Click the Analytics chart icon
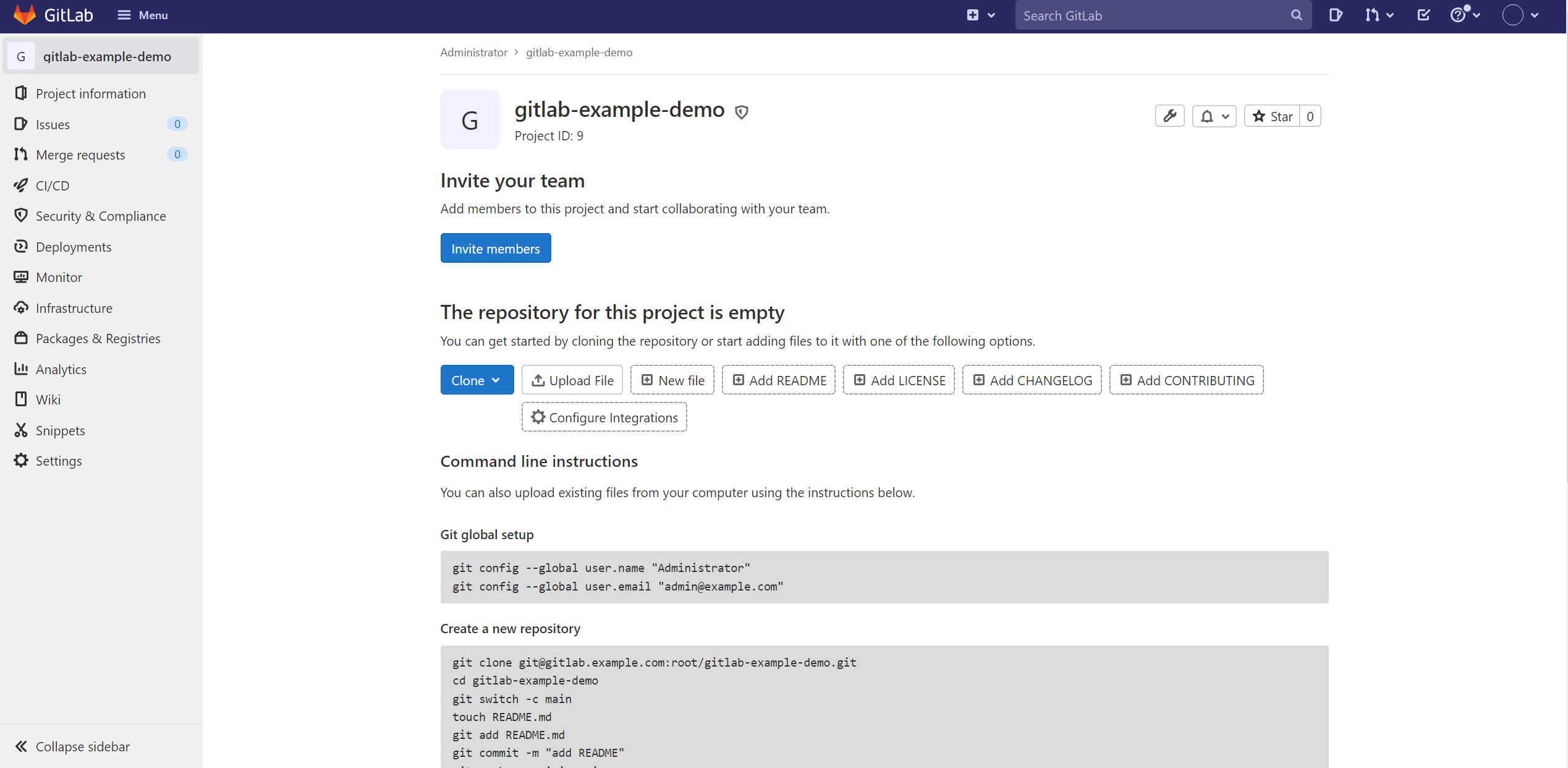The image size is (1568, 768). pyautogui.click(x=21, y=369)
